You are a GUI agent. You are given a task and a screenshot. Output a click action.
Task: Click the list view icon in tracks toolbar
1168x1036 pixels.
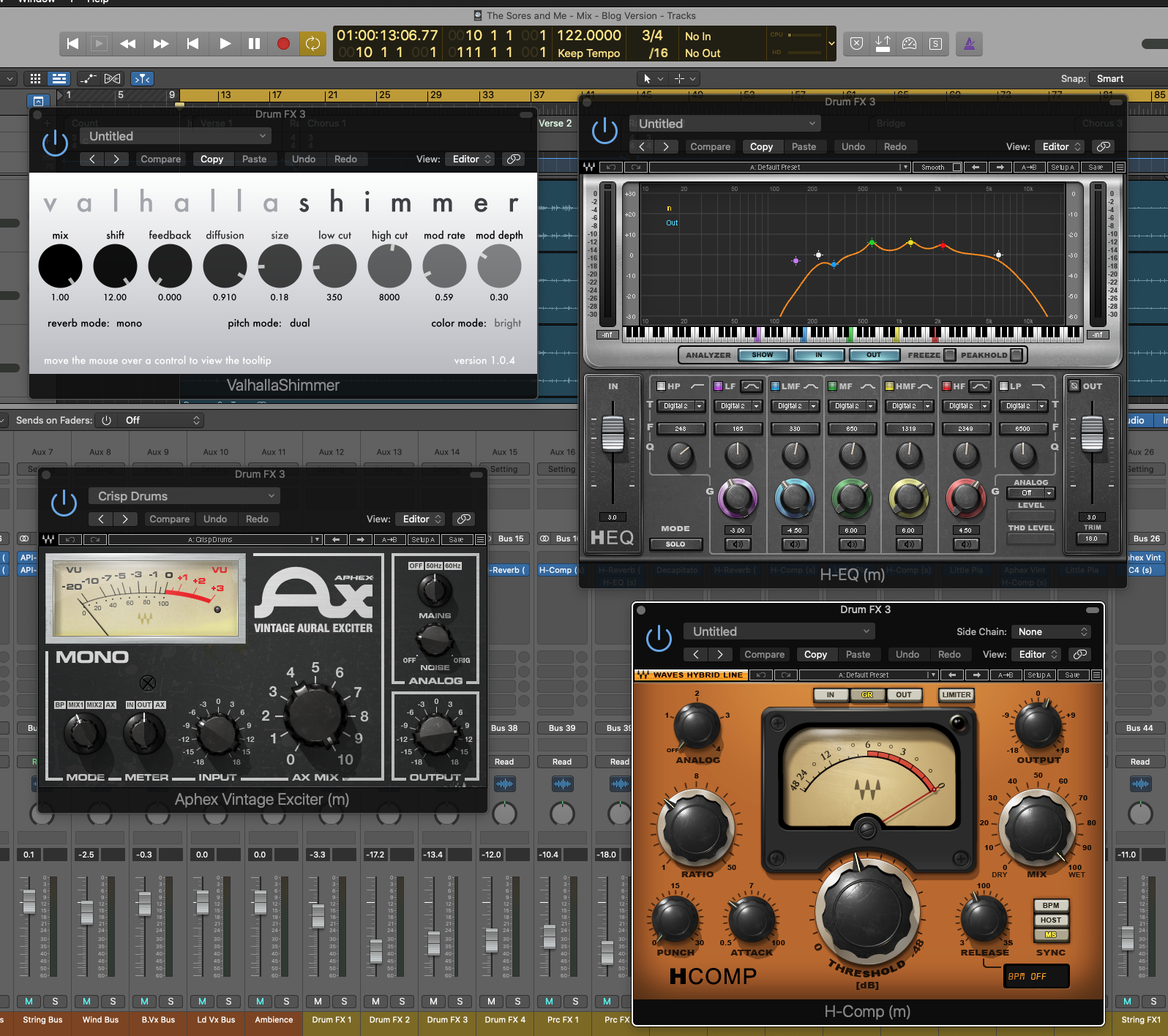coord(59,78)
